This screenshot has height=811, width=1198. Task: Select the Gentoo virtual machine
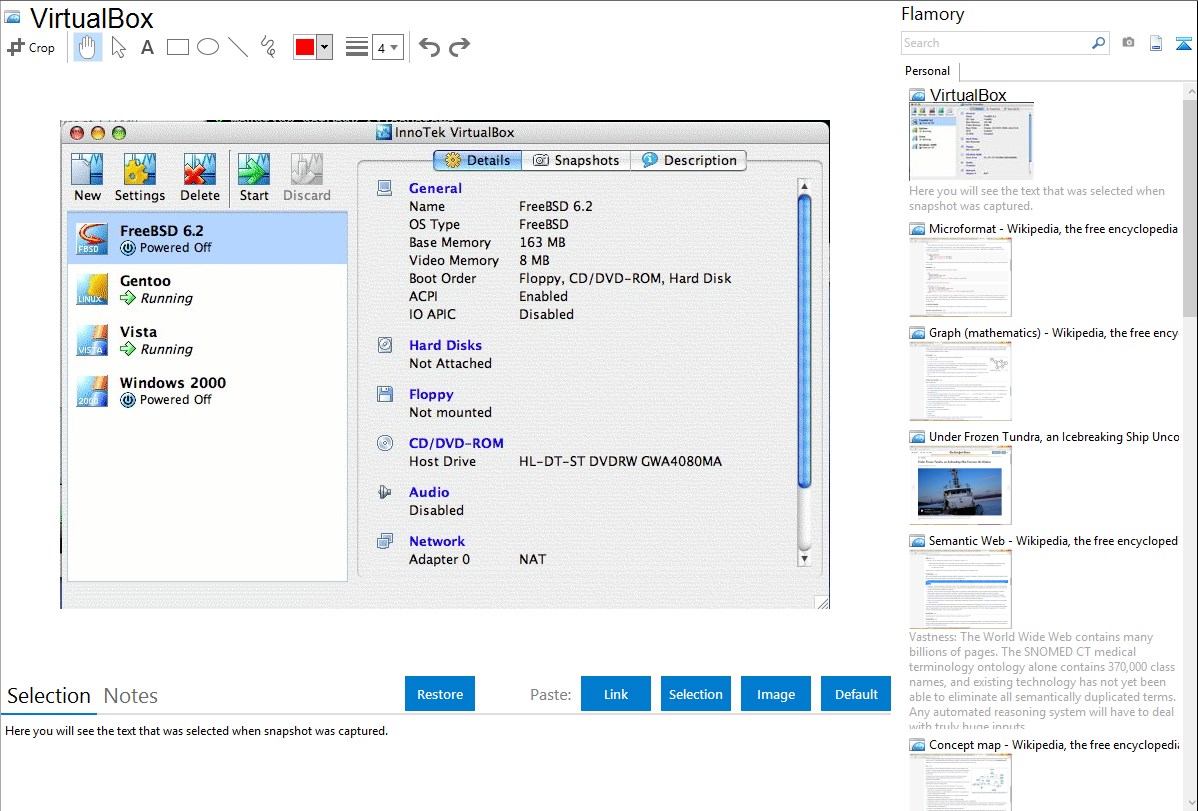coord(208,289)
